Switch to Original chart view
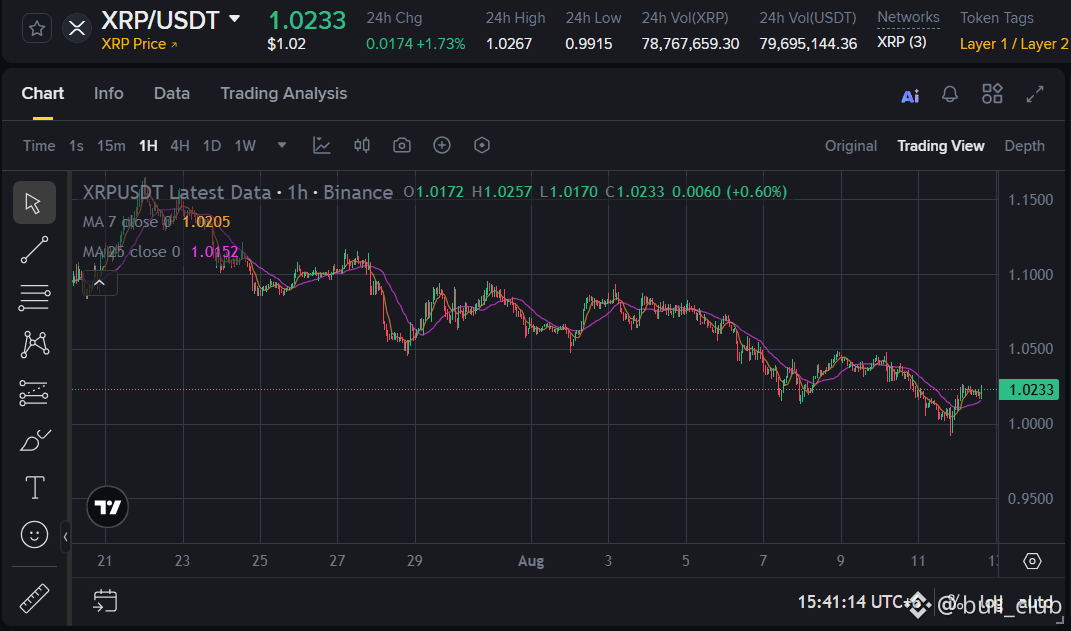 click(x=850, y=146)
